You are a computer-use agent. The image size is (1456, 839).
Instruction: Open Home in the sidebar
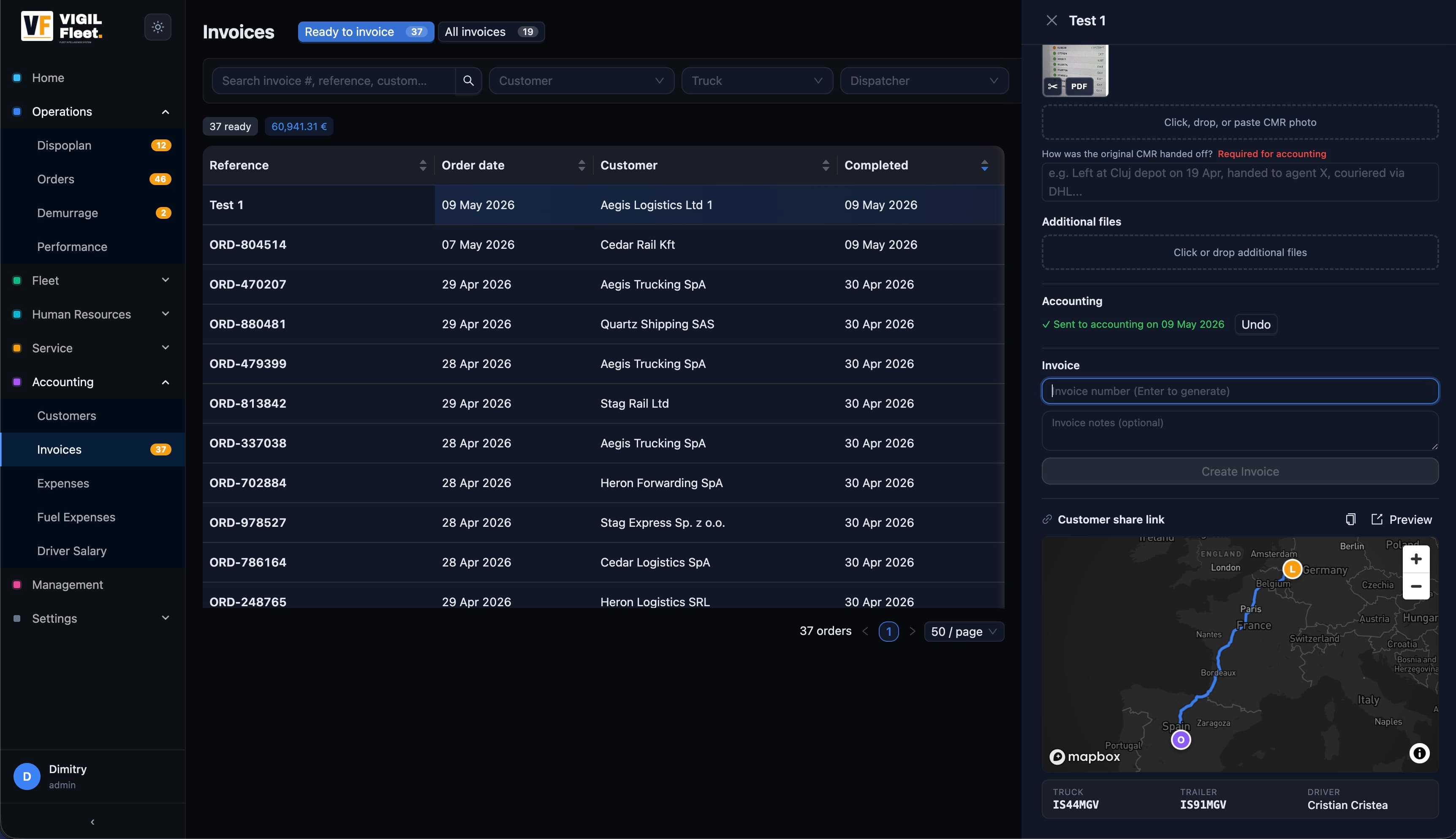click(x=93, y=78)
